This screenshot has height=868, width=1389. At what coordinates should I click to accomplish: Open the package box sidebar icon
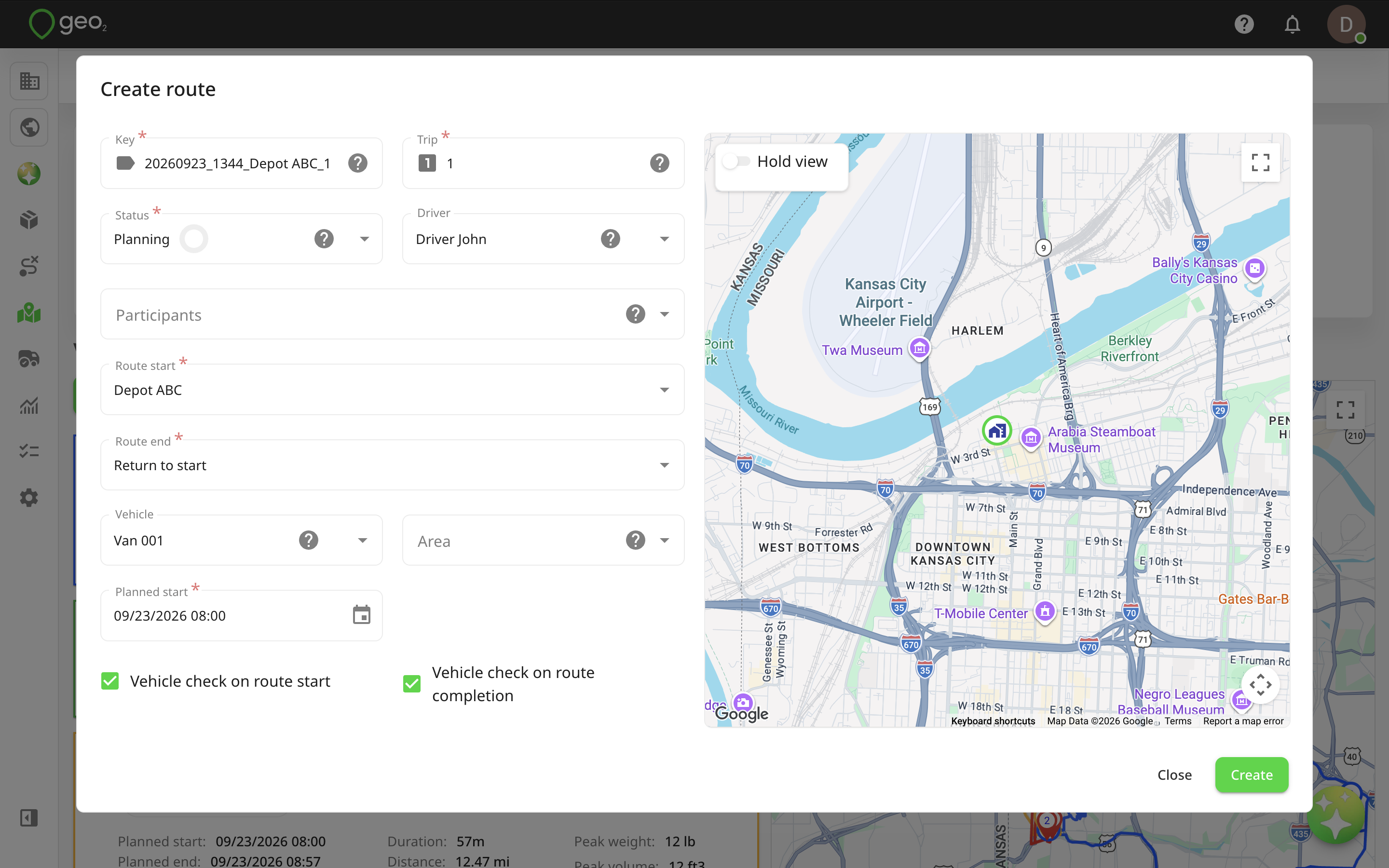[29, 220]
